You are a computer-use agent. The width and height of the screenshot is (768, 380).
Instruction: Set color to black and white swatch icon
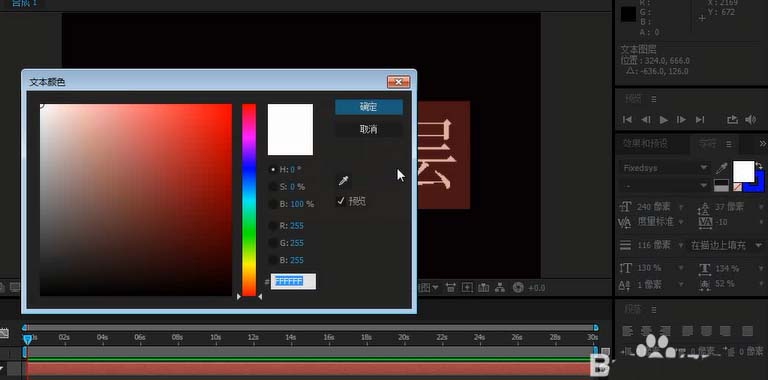[x=721, y=186]
